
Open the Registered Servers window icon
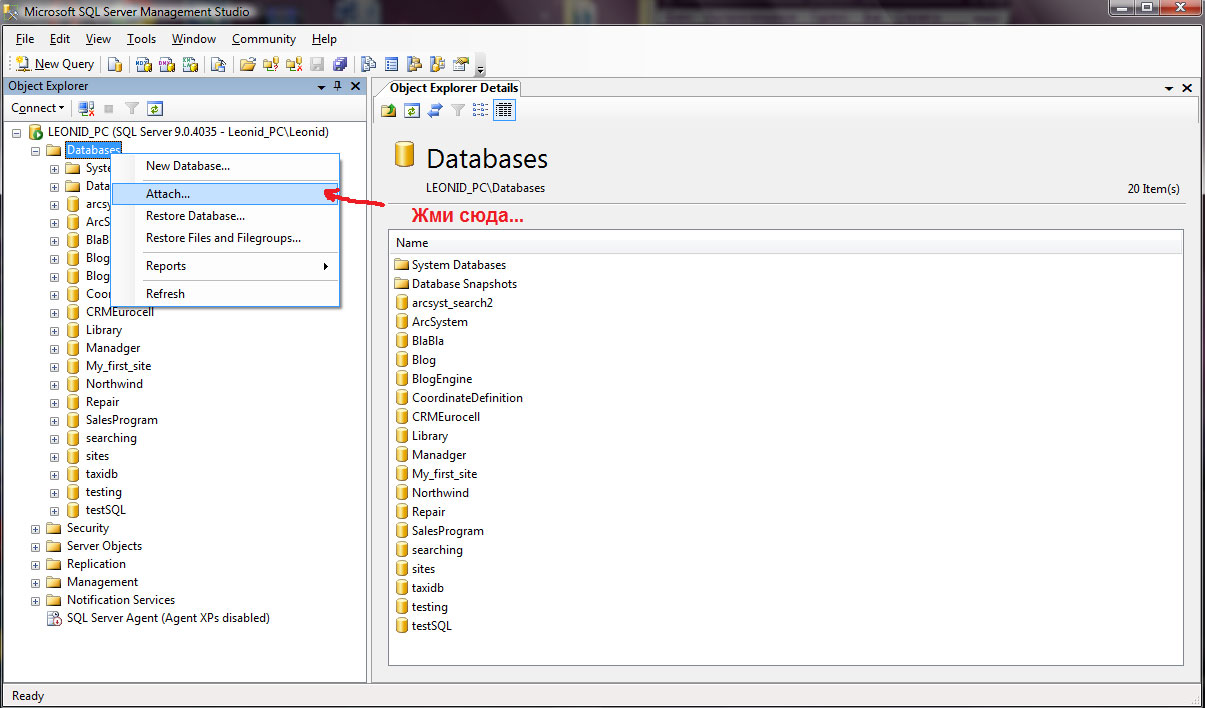pyautogui.click(x=368, y=64)
